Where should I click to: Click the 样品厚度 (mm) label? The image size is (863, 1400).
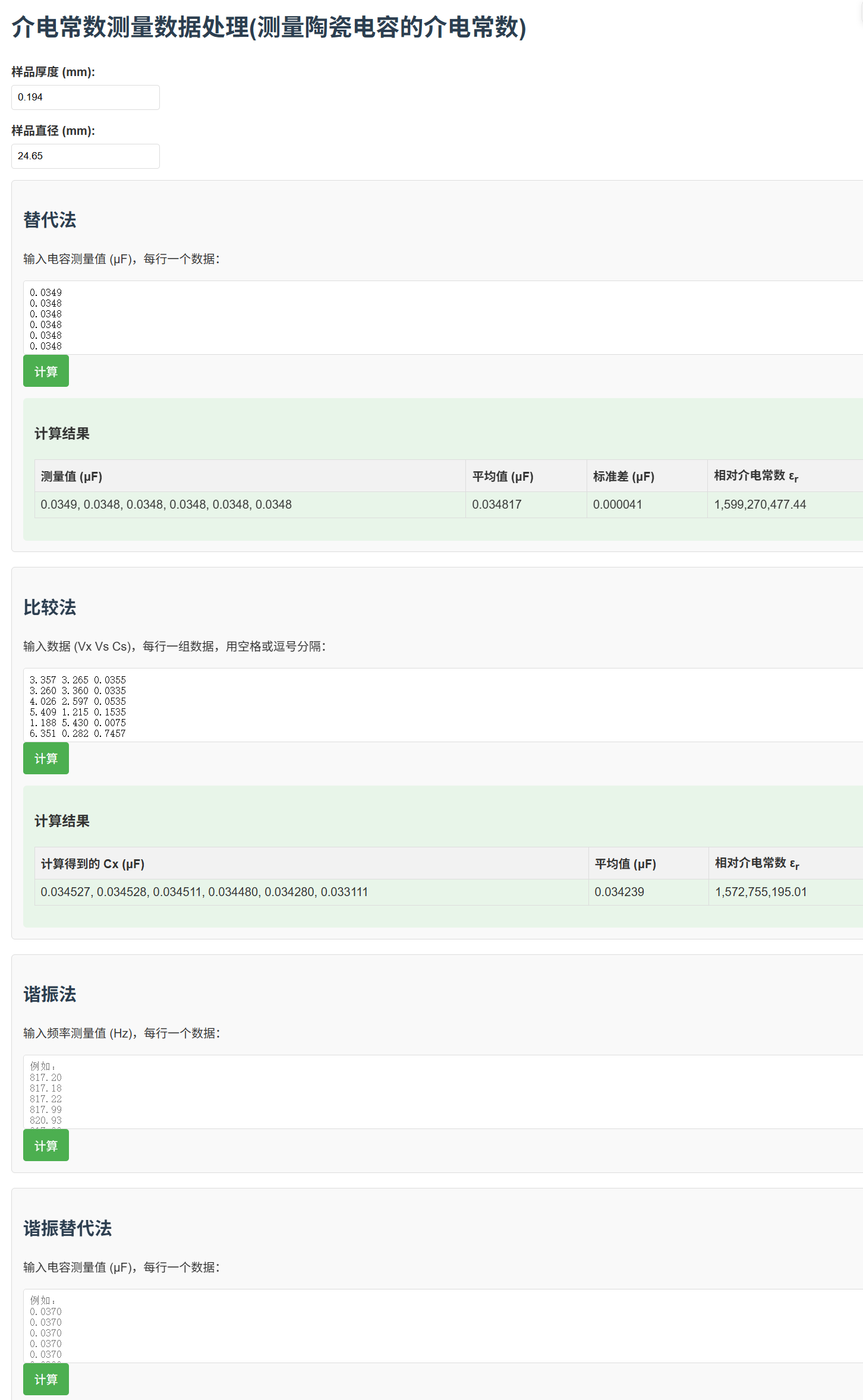point(53,72)
